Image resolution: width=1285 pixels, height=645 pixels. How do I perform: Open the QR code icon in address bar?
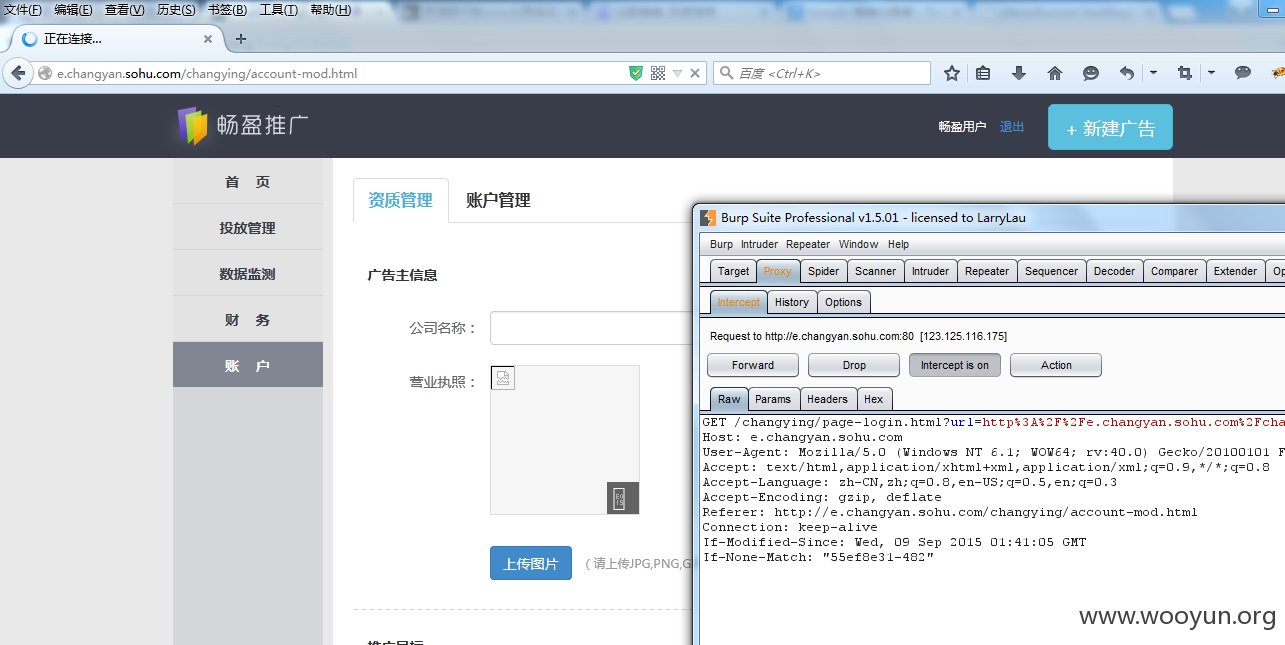[658, 73]
